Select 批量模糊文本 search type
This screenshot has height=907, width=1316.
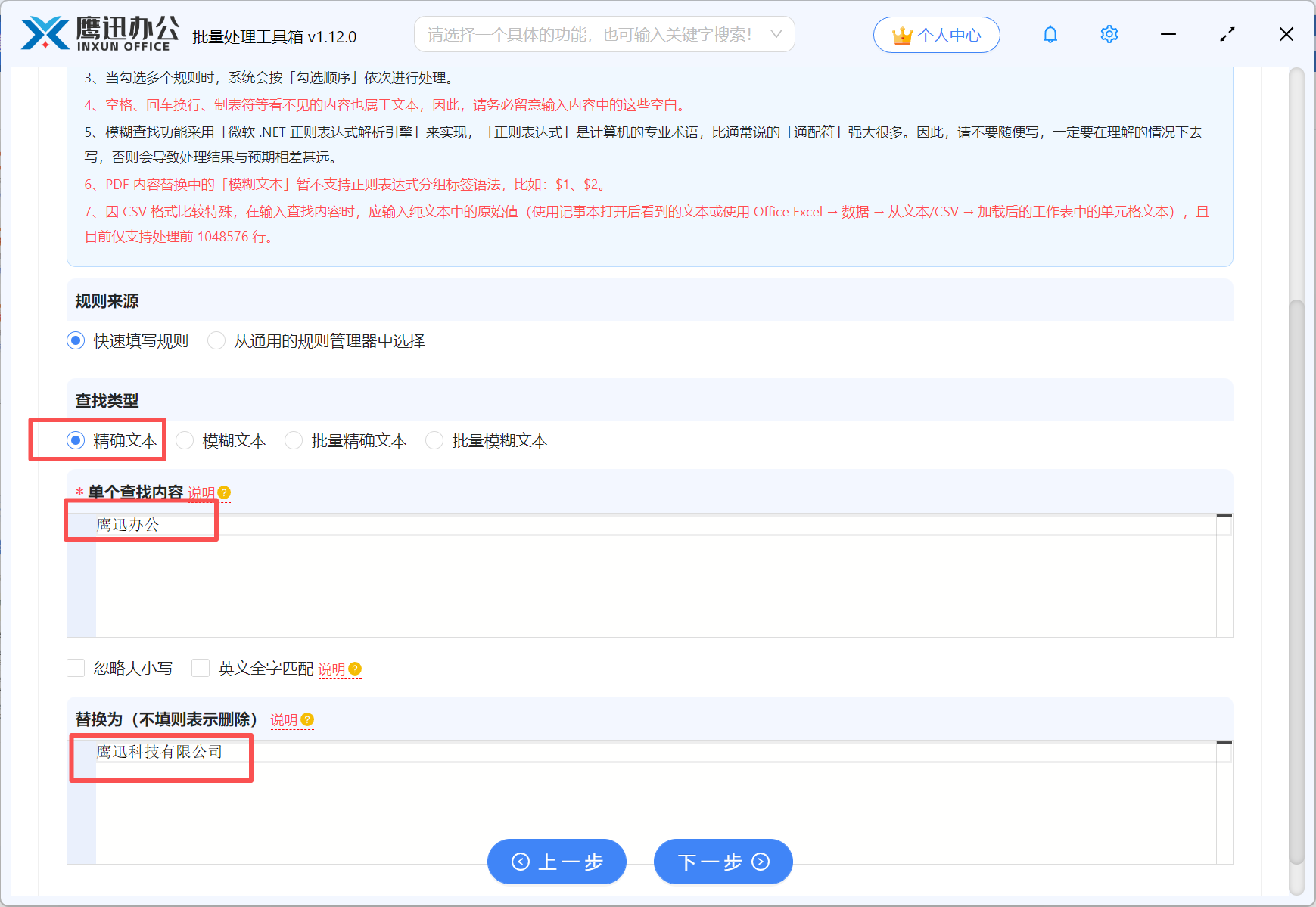[434, 440]
